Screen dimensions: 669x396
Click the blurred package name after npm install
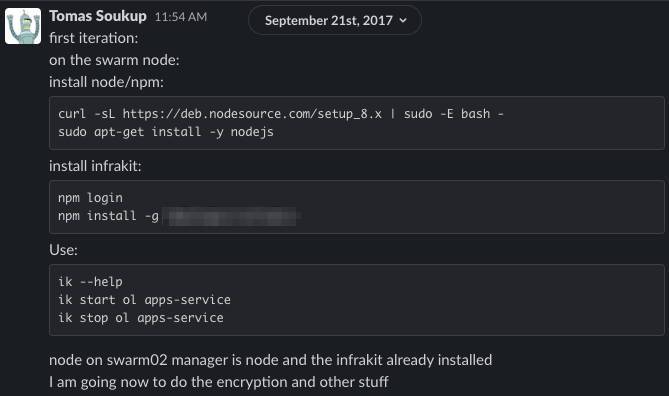point(233,216)
